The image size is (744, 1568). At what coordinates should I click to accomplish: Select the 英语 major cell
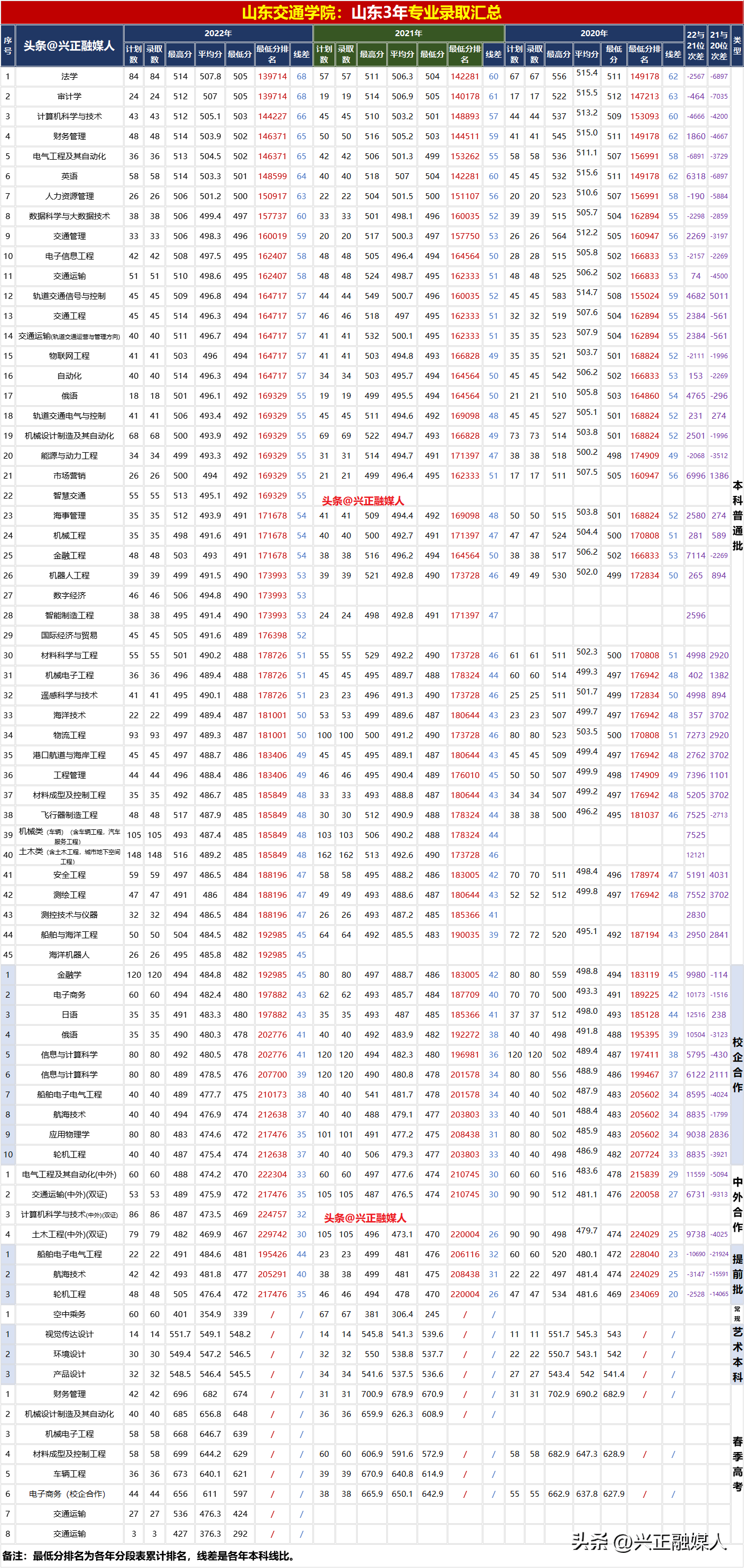70,176
